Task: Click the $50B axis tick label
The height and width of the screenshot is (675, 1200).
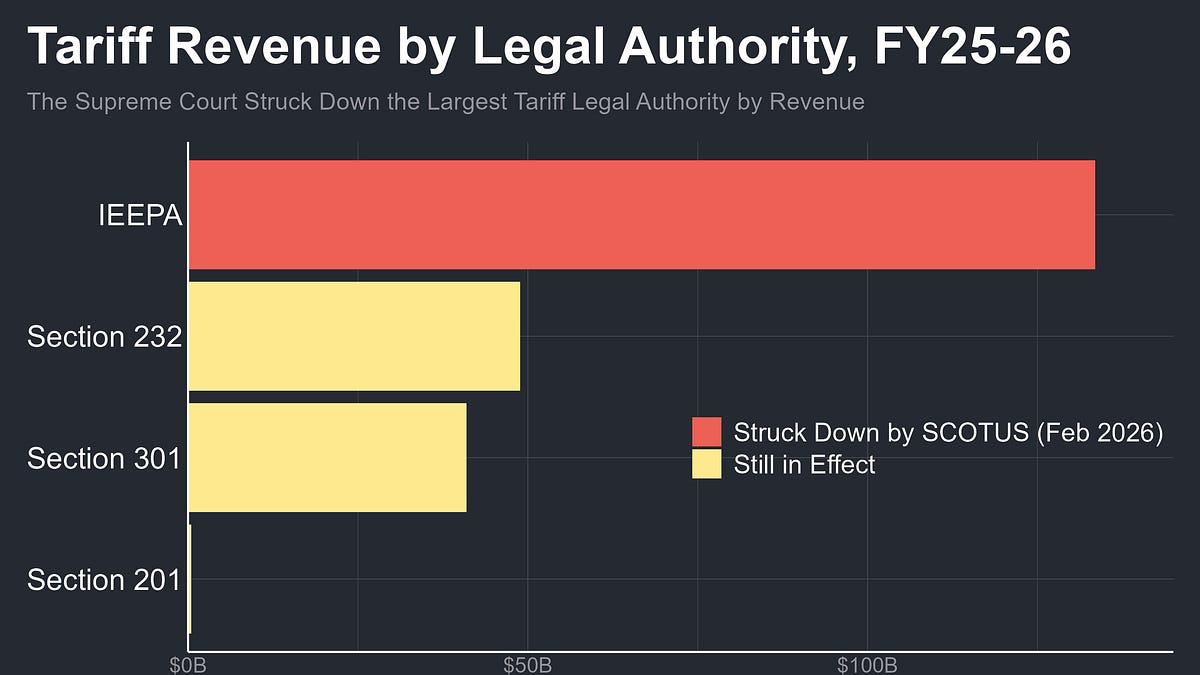Action: [x=527, y=666]
